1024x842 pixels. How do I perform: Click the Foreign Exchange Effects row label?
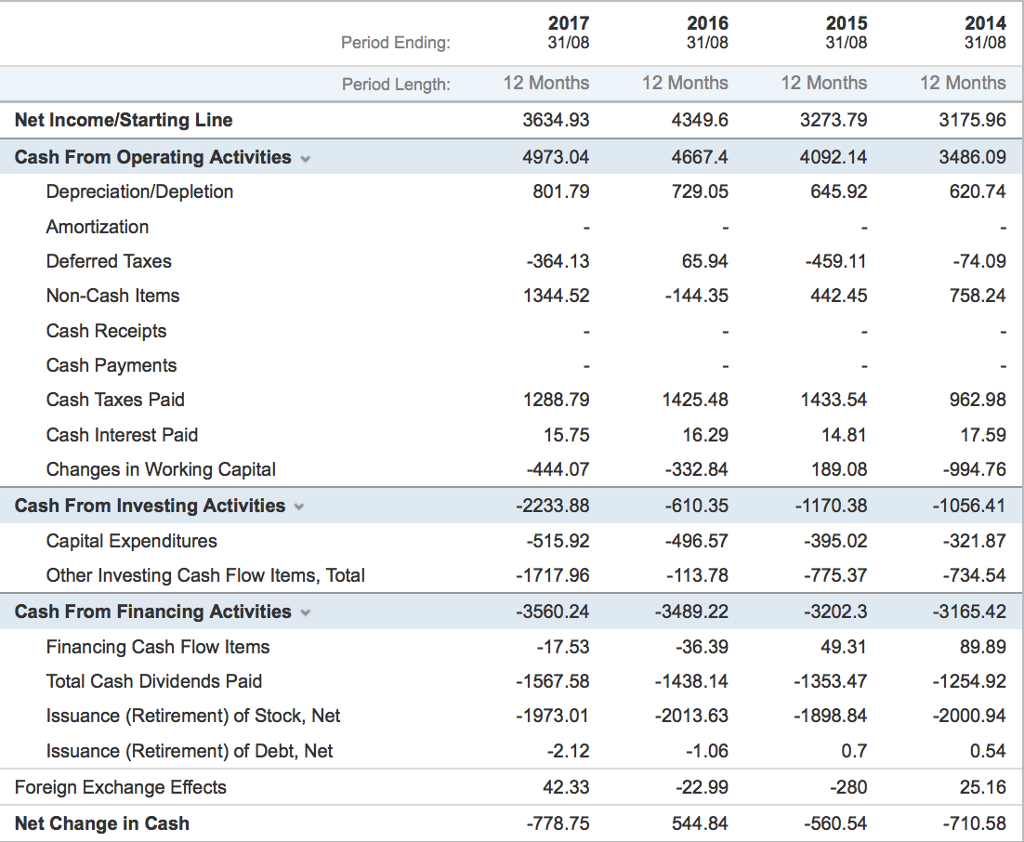pos(123,787)
